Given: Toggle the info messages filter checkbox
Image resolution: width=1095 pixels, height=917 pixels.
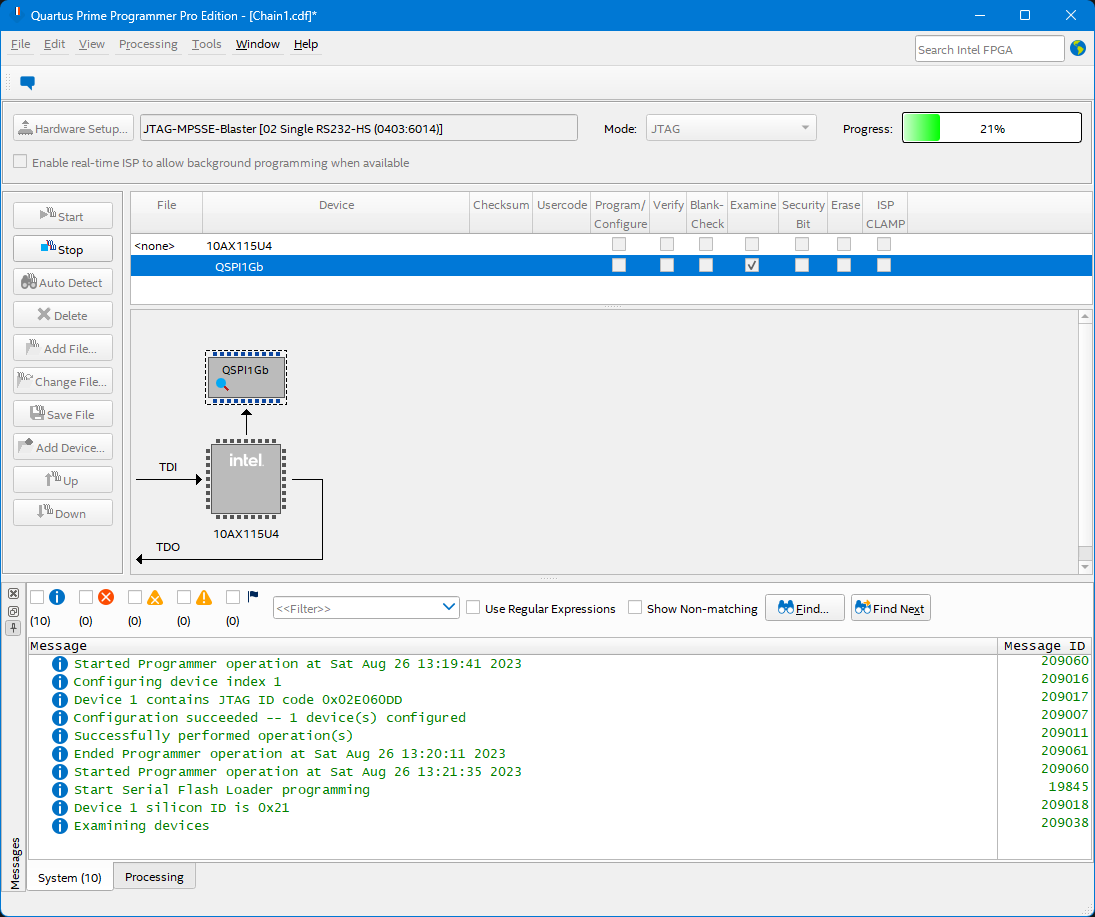Looking at the screenshot, I should coord(37,597).
